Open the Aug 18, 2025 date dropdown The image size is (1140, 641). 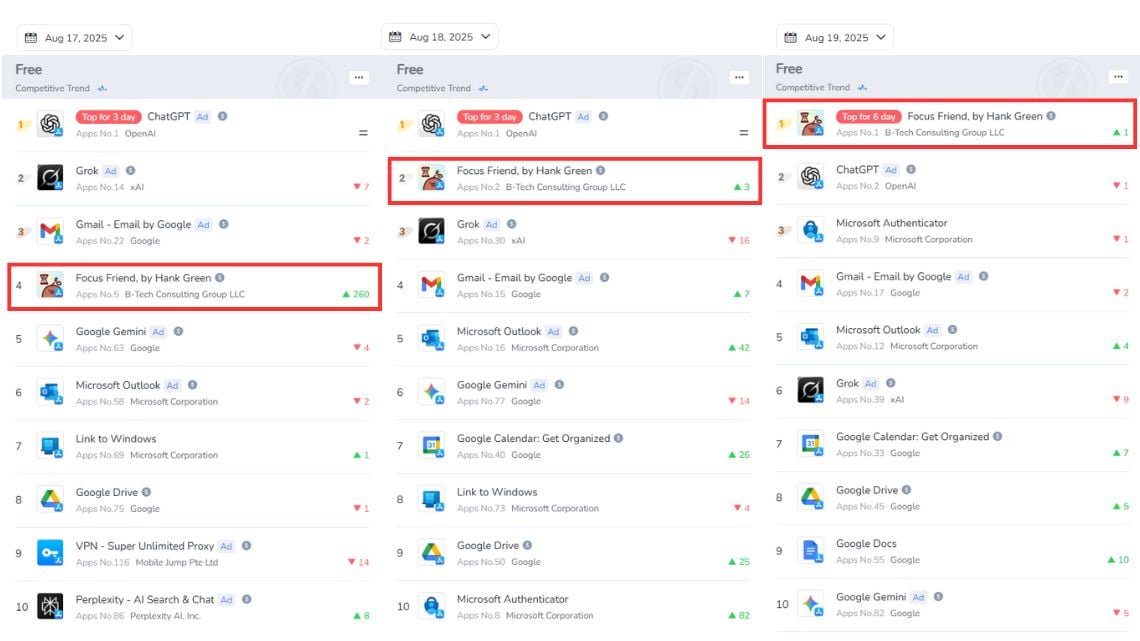click(440, 37)
